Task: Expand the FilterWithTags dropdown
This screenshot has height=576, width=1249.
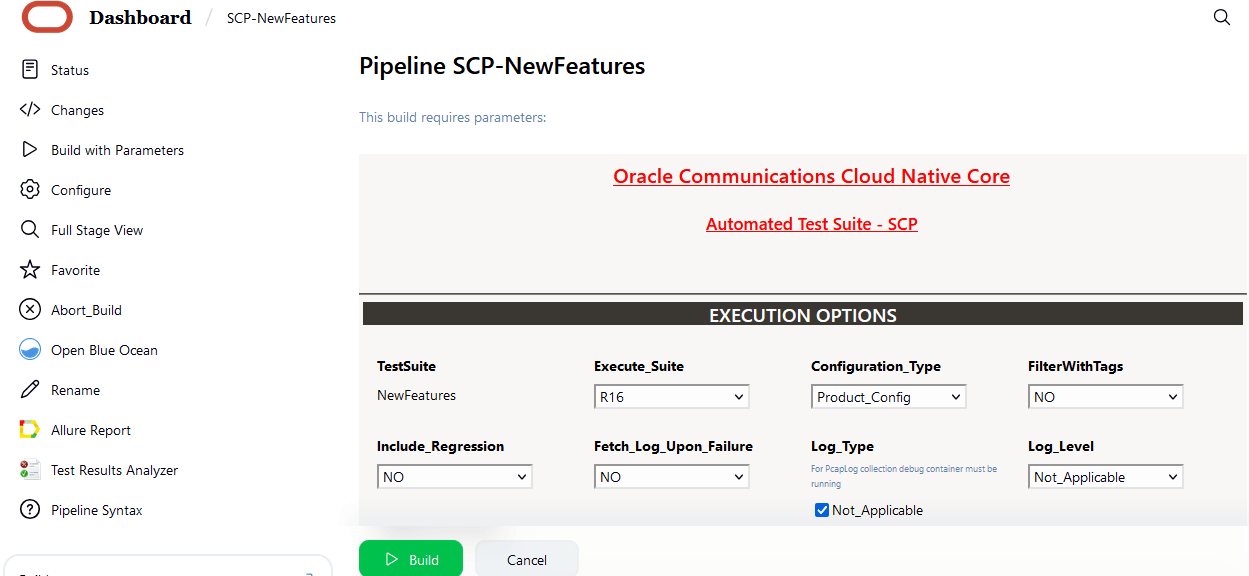Action: pyautogui.click(x=1105, y=397)
